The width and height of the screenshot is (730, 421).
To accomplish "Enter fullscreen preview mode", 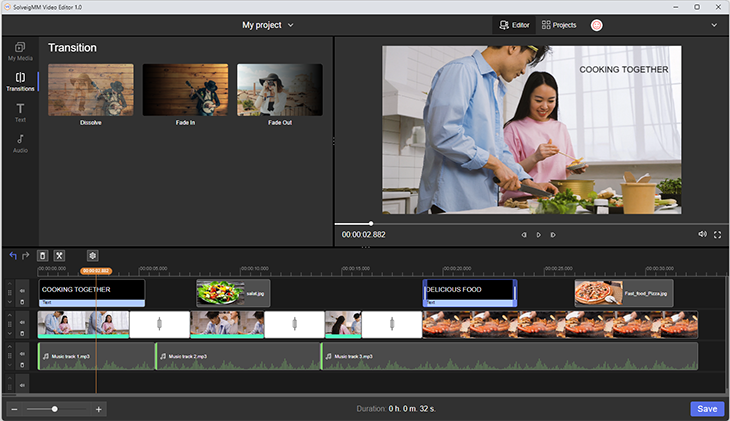I will click(x=717, y=235).
